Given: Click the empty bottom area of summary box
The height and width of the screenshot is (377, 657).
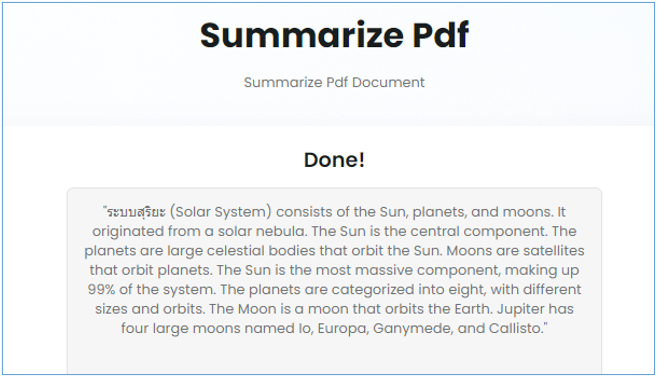Looking at the screenshot, I should 334,355.
